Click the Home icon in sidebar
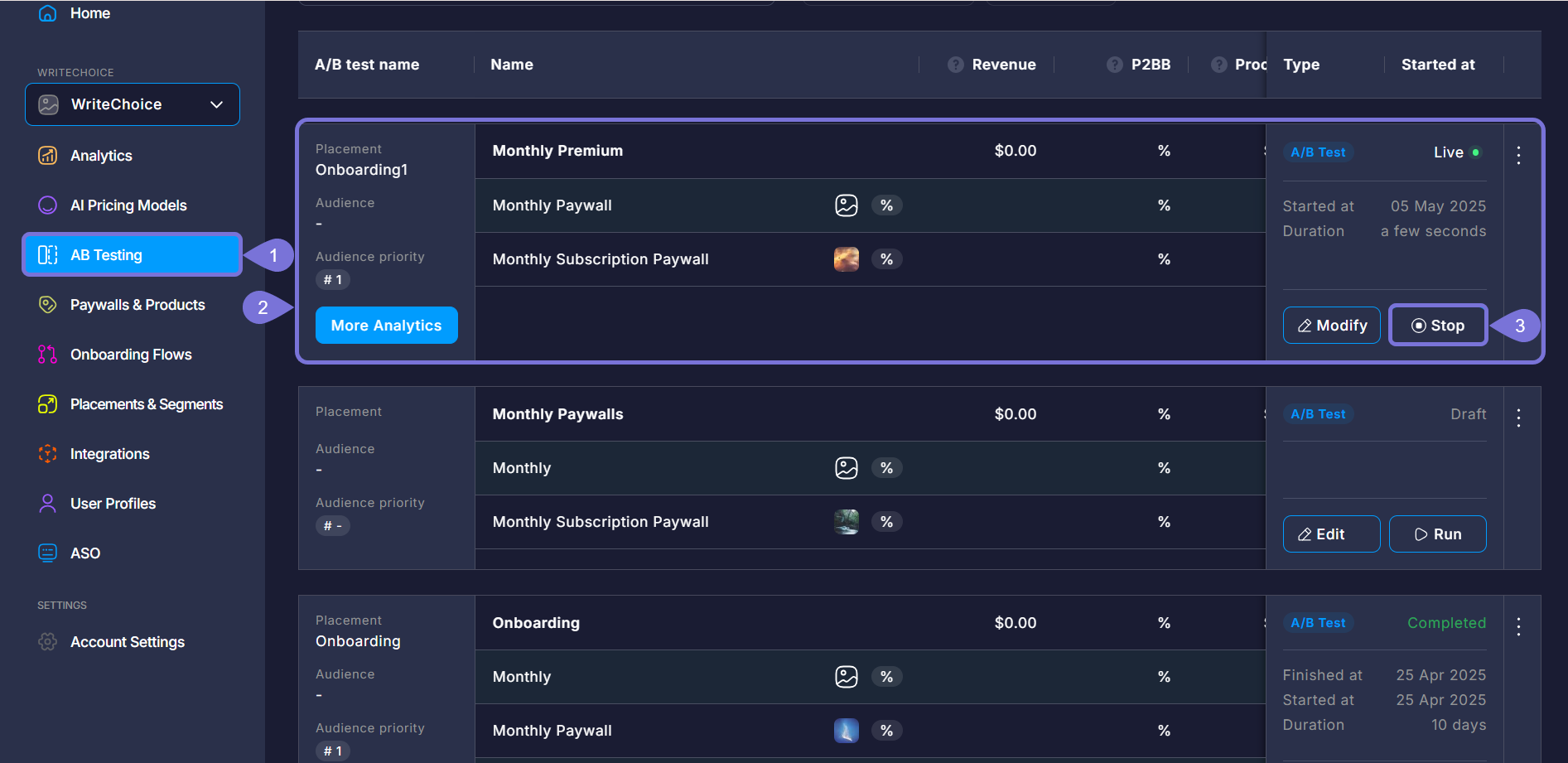This screenshot has height=763, width=1568. pos(48,13)
